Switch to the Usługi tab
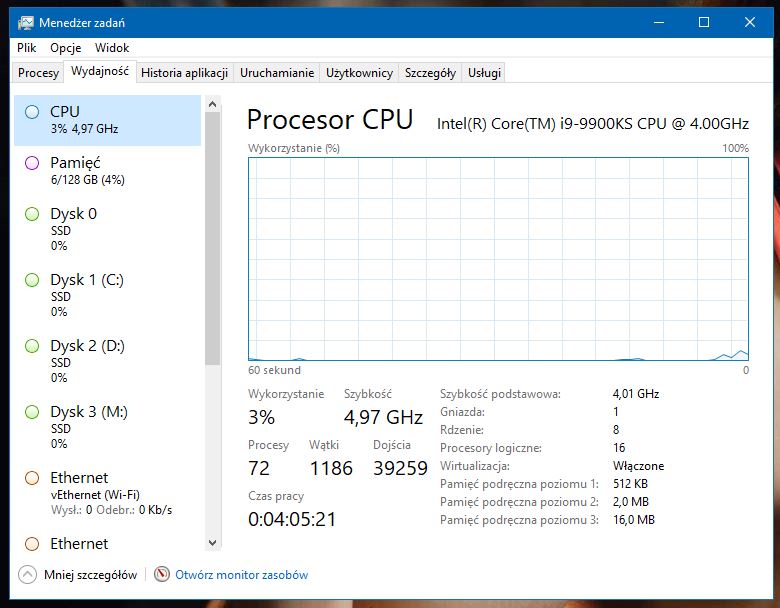Screen dimensions: 780x608 [x=484, y=73]
